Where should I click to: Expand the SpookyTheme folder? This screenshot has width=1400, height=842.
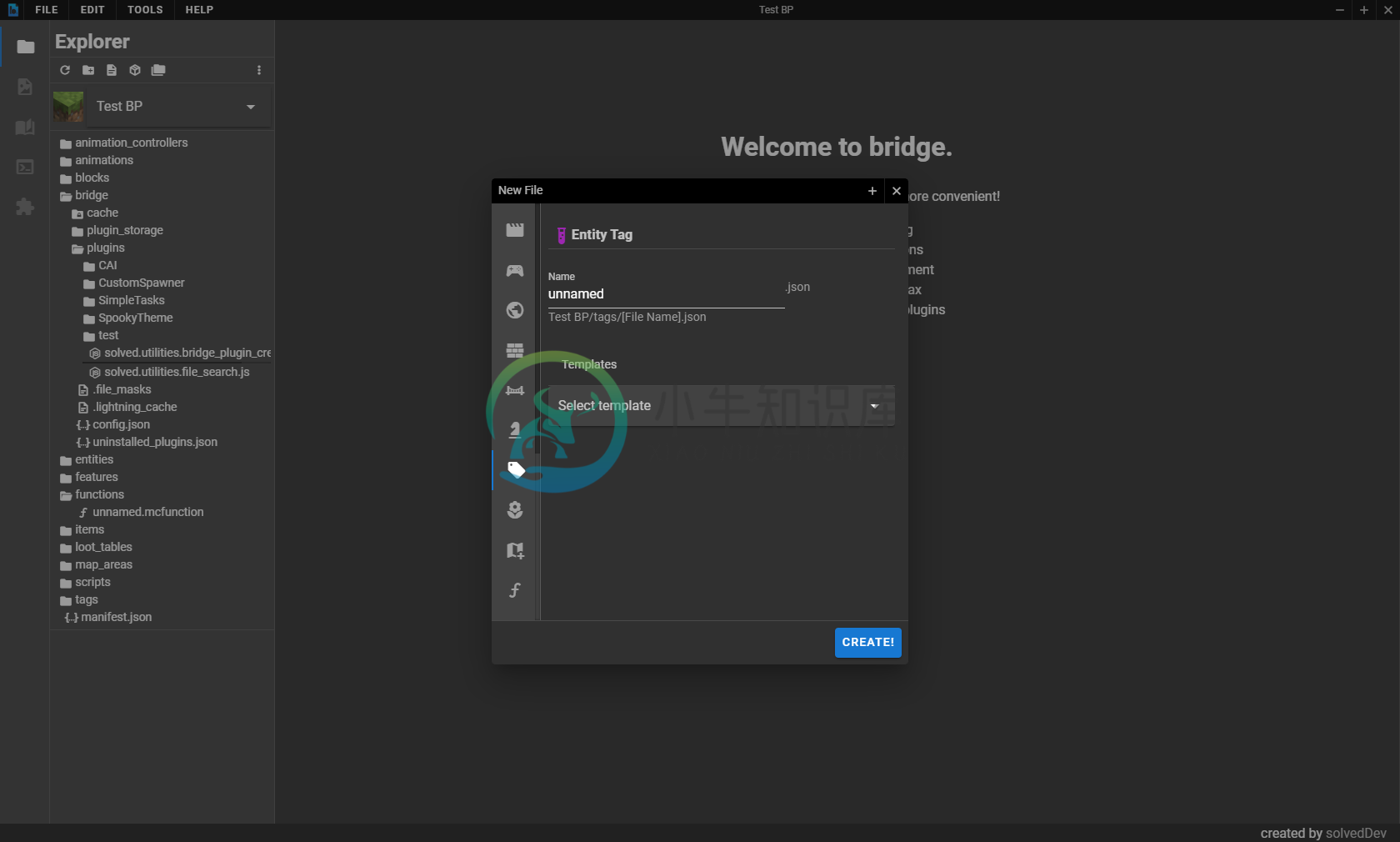point(127,318)
